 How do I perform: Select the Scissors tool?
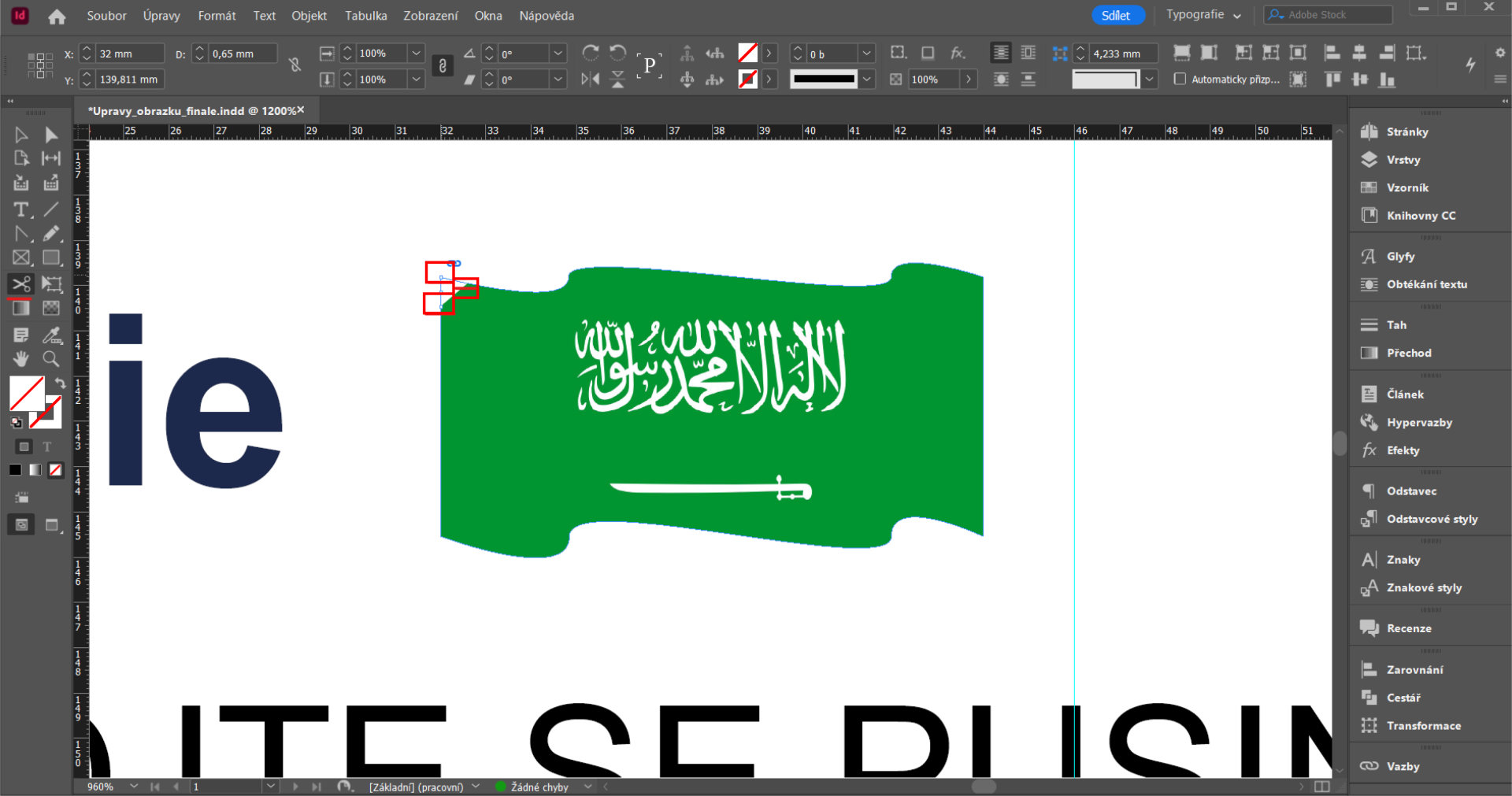pos(21,284)
